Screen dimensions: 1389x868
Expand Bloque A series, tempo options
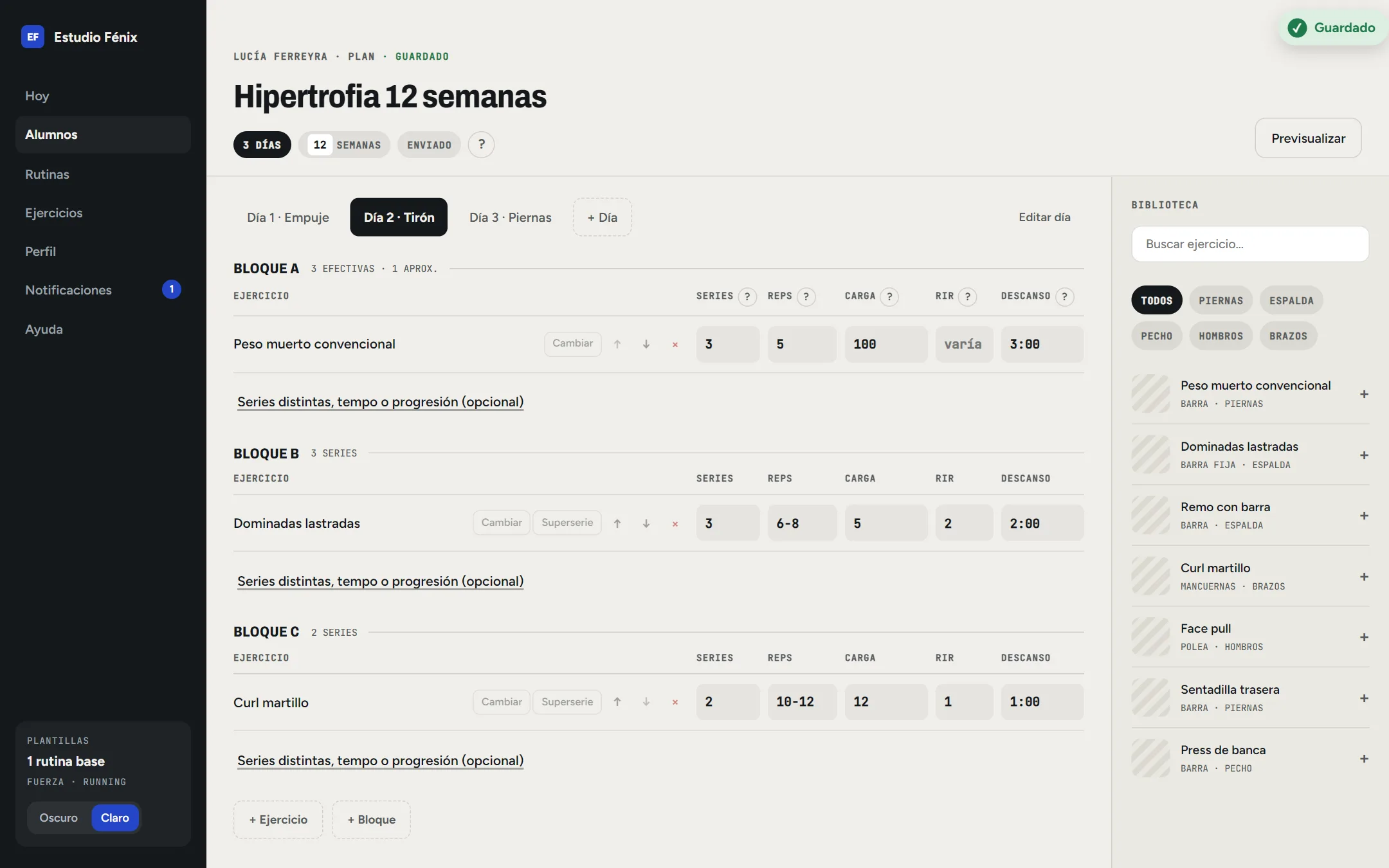click(380, 402)
